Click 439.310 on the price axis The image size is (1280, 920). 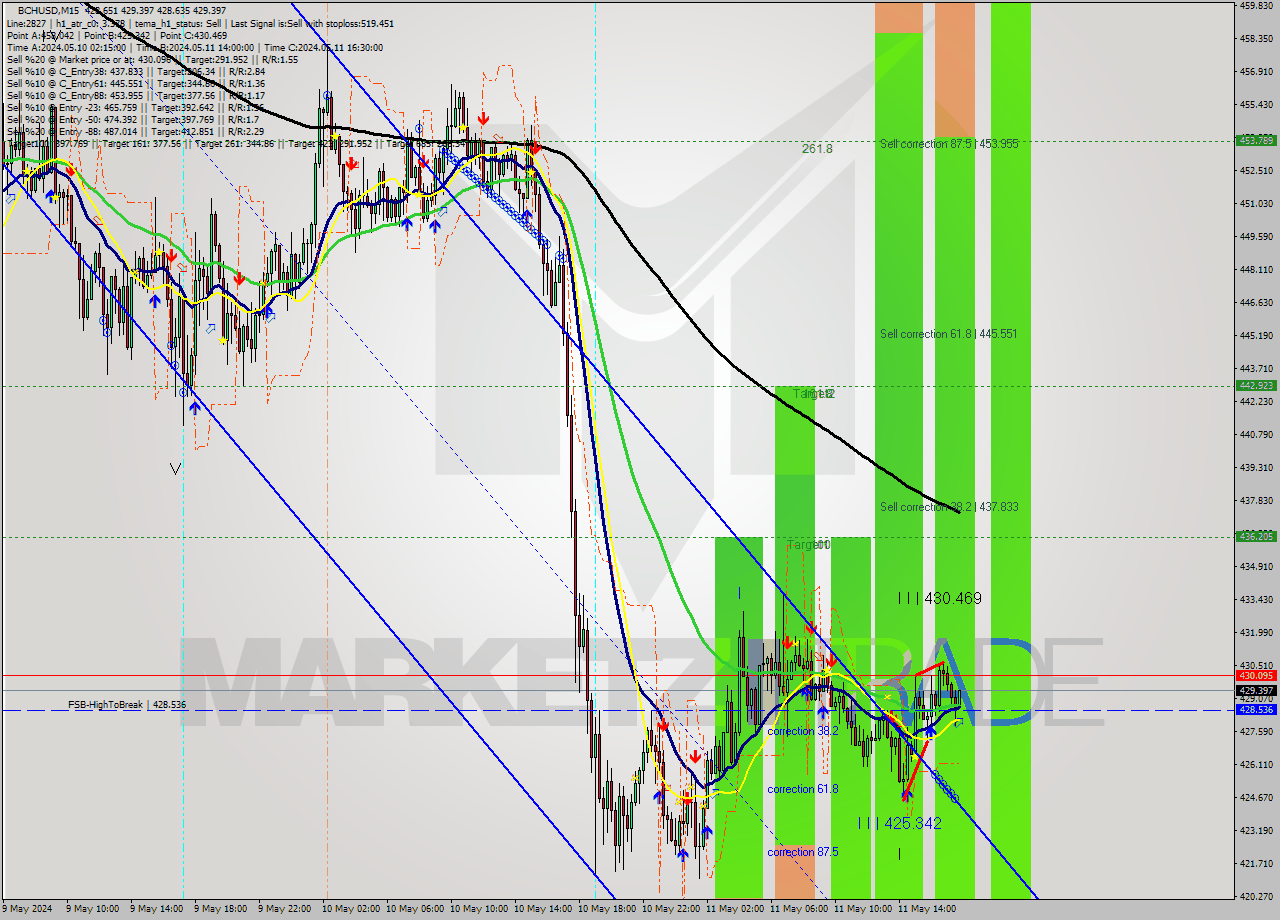(1256, 467)
